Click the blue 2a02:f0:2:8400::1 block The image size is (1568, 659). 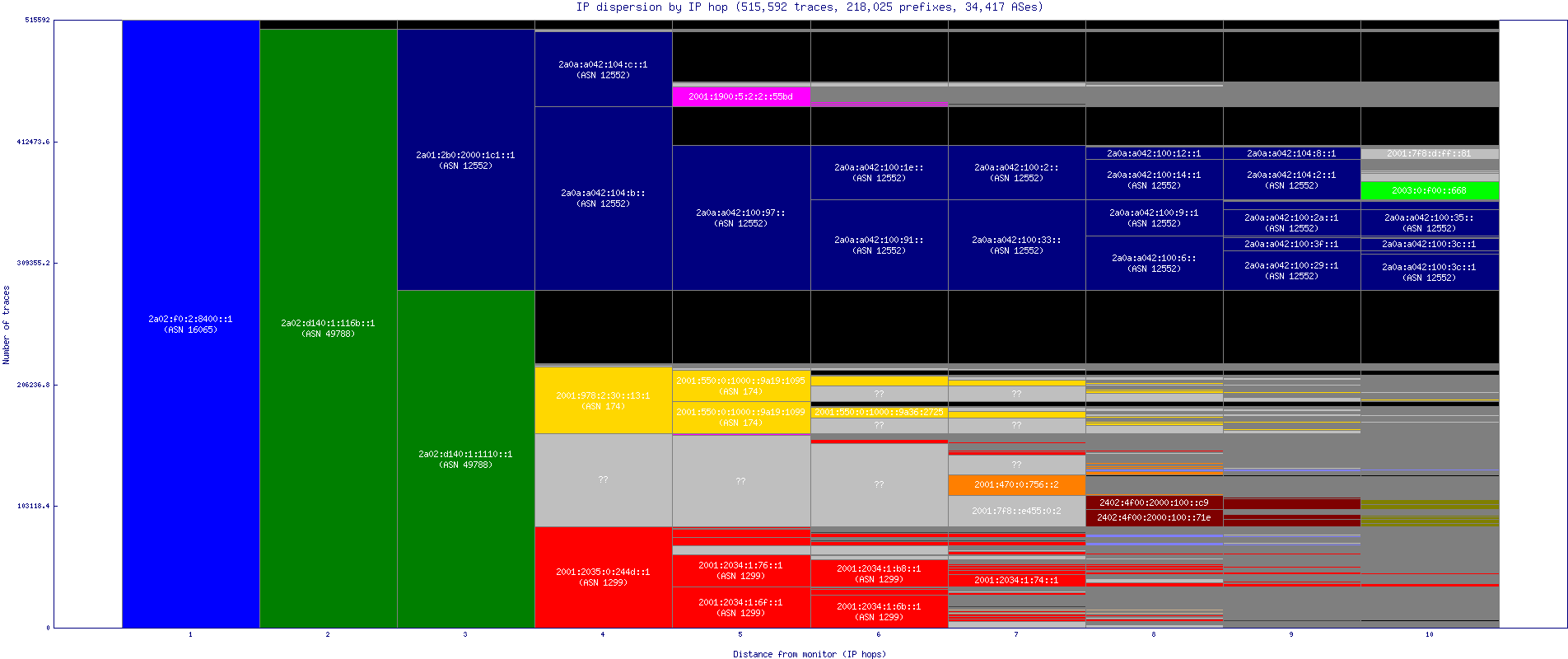(x=191, y=324)
